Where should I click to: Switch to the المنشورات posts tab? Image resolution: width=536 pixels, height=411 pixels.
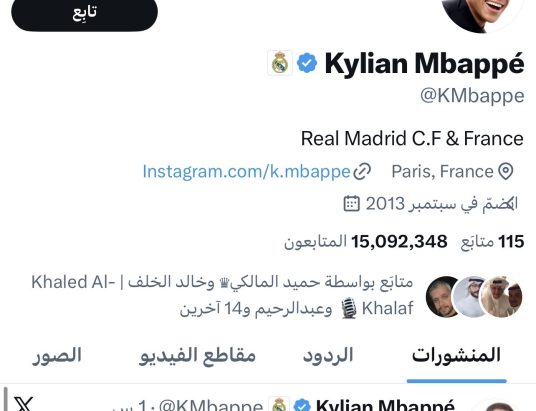coord(456,355)
